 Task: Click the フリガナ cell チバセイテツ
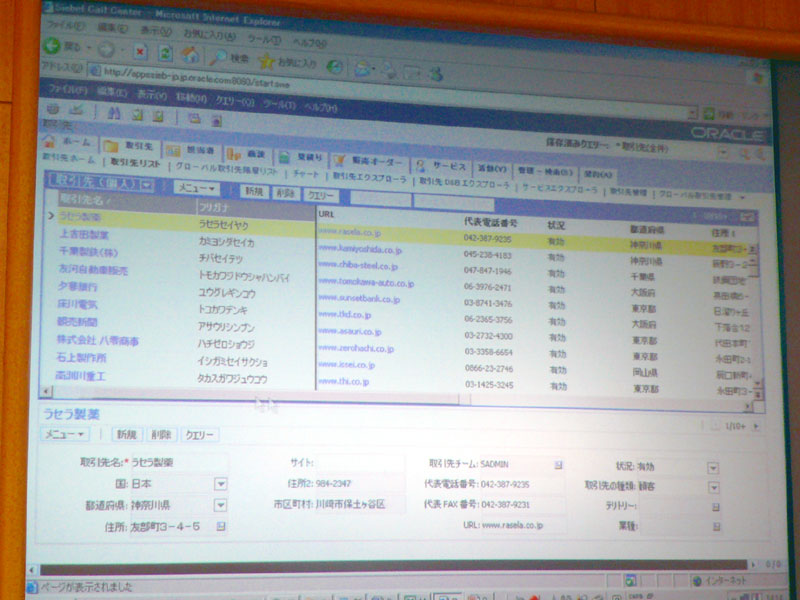(x=220, y=259)
